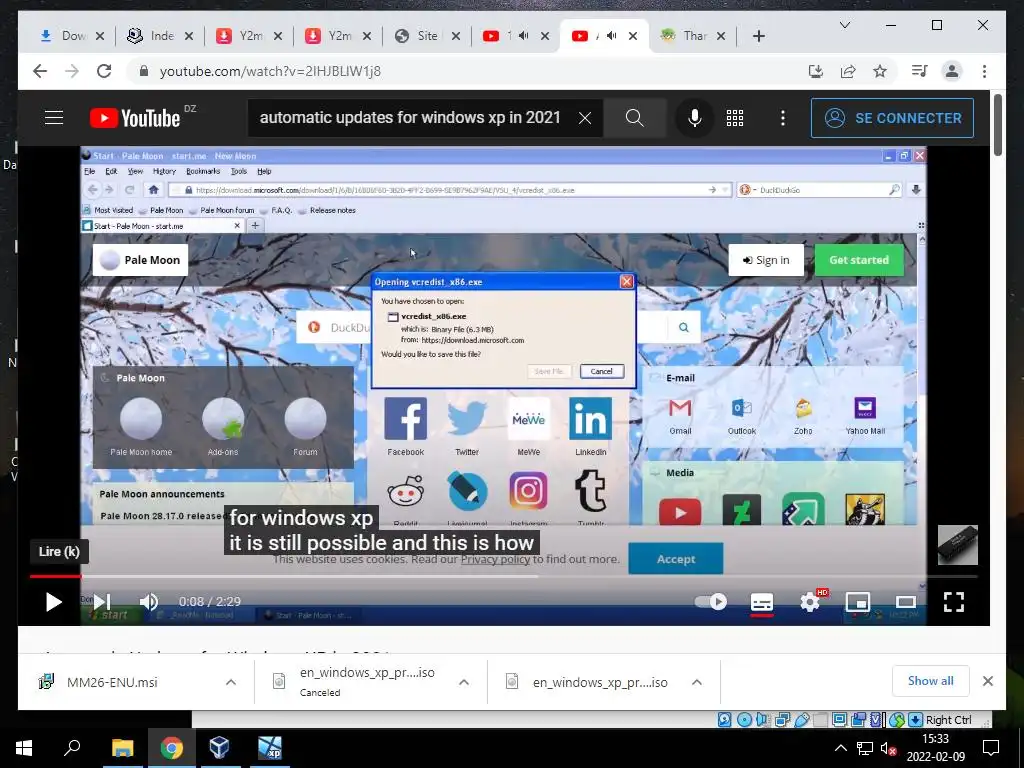This screenshot has height=768, width=1024.
Task: Click the YouTube search text field
Action: pyautogui.click(x=410, y=118)
